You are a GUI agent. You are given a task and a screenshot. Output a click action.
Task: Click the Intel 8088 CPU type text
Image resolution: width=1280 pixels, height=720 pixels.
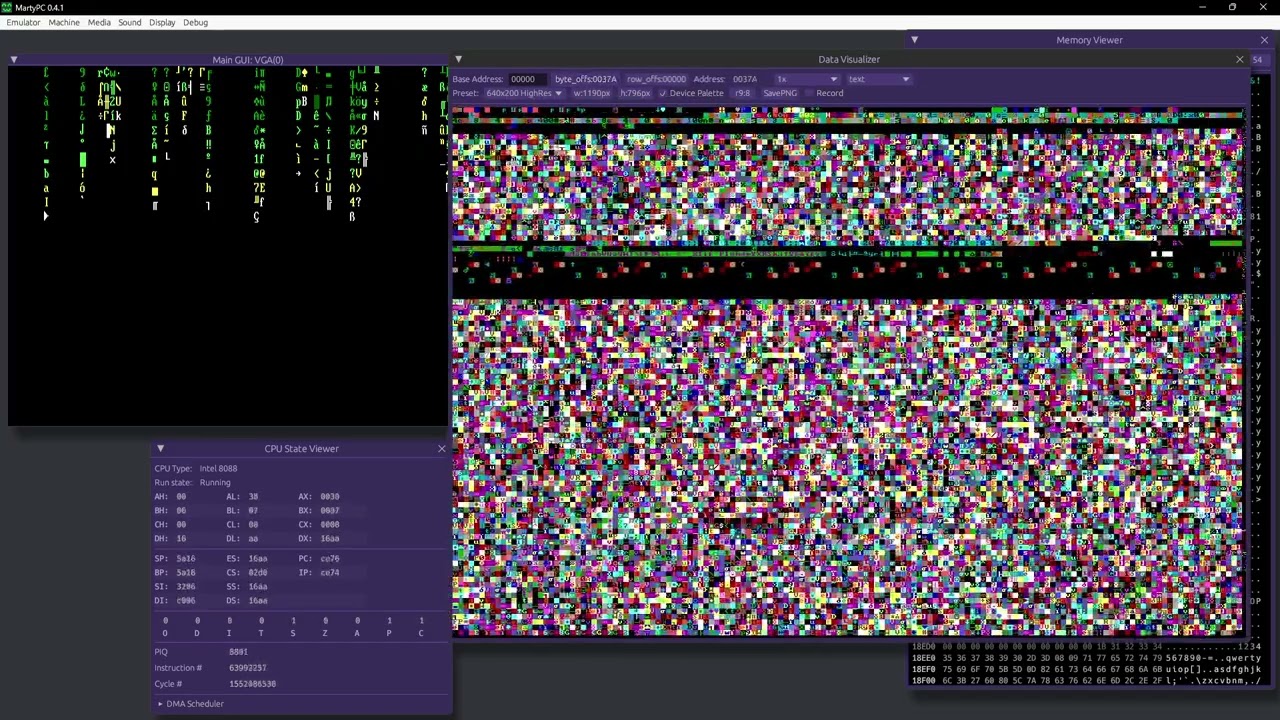coord(218,469)
